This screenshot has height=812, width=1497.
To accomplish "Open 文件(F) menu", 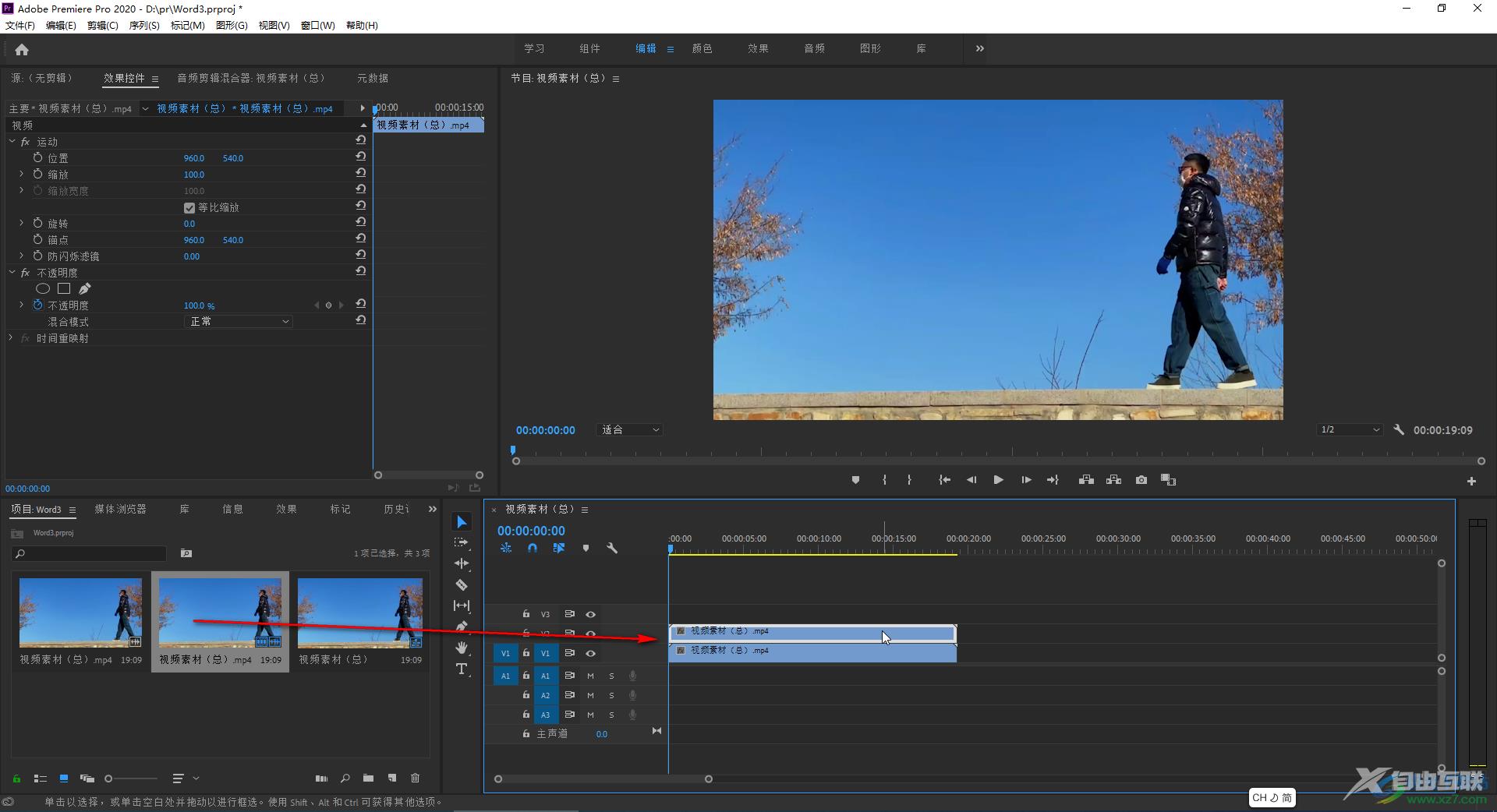I will pos(20,25).
